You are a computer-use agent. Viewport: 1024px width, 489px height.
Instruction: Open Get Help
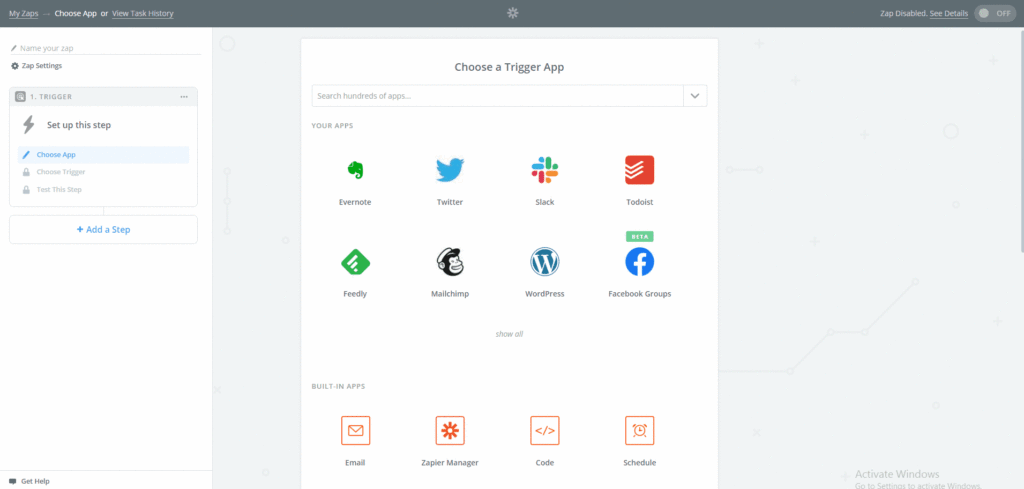(29, 481)
